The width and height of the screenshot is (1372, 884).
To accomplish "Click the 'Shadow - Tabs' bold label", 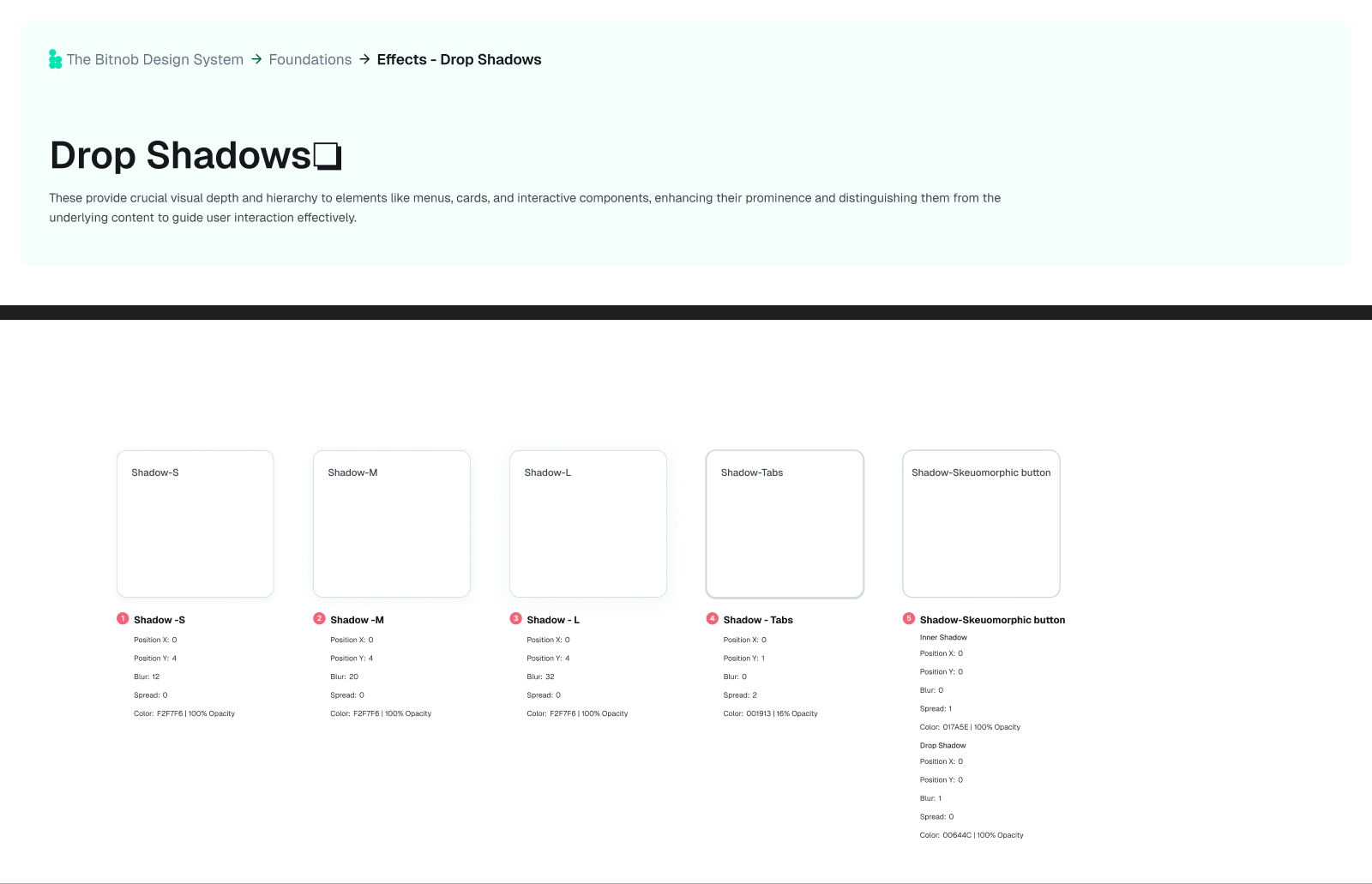I will [x=758, y=620].
